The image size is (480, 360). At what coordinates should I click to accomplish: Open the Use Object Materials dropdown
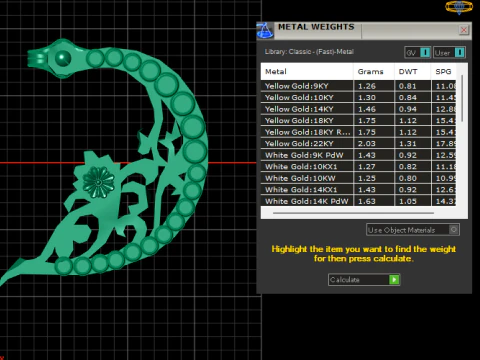(x=413, y=230)
